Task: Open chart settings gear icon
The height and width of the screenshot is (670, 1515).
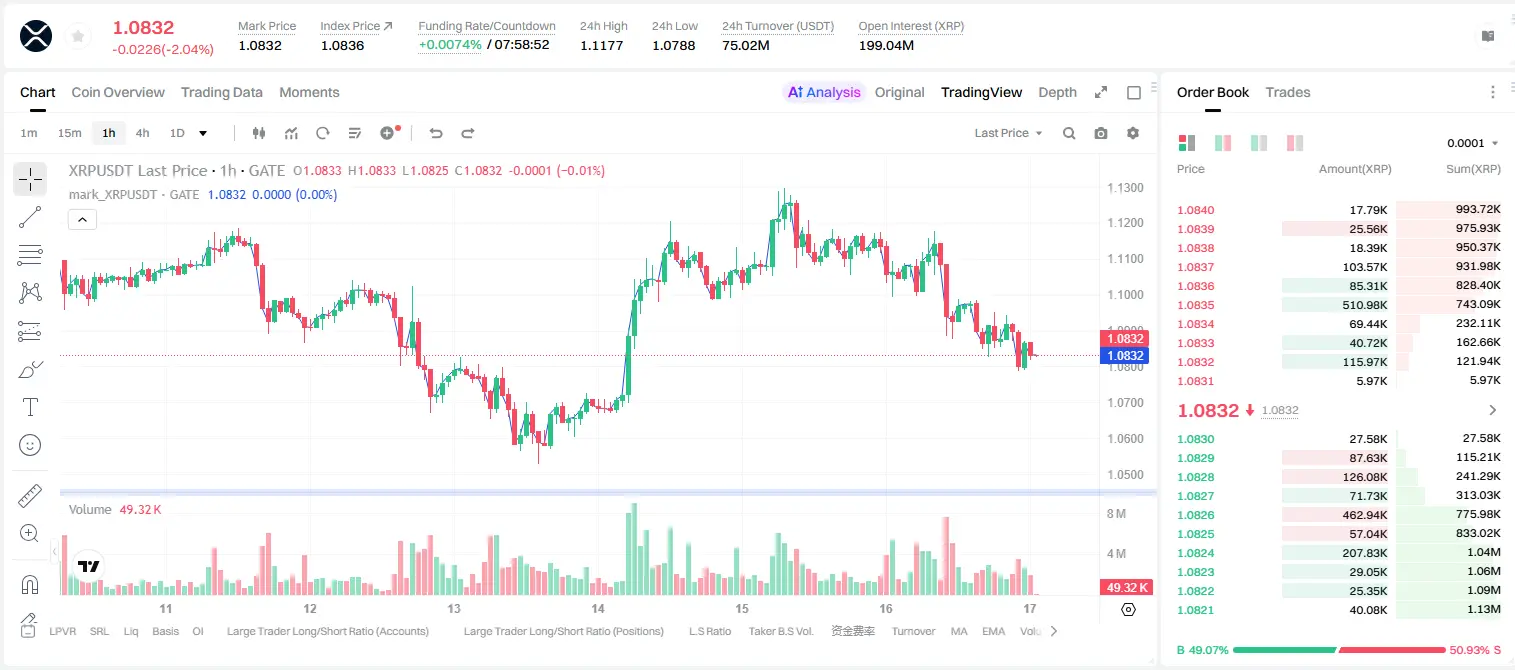Action: click(x=1133, y=133)
